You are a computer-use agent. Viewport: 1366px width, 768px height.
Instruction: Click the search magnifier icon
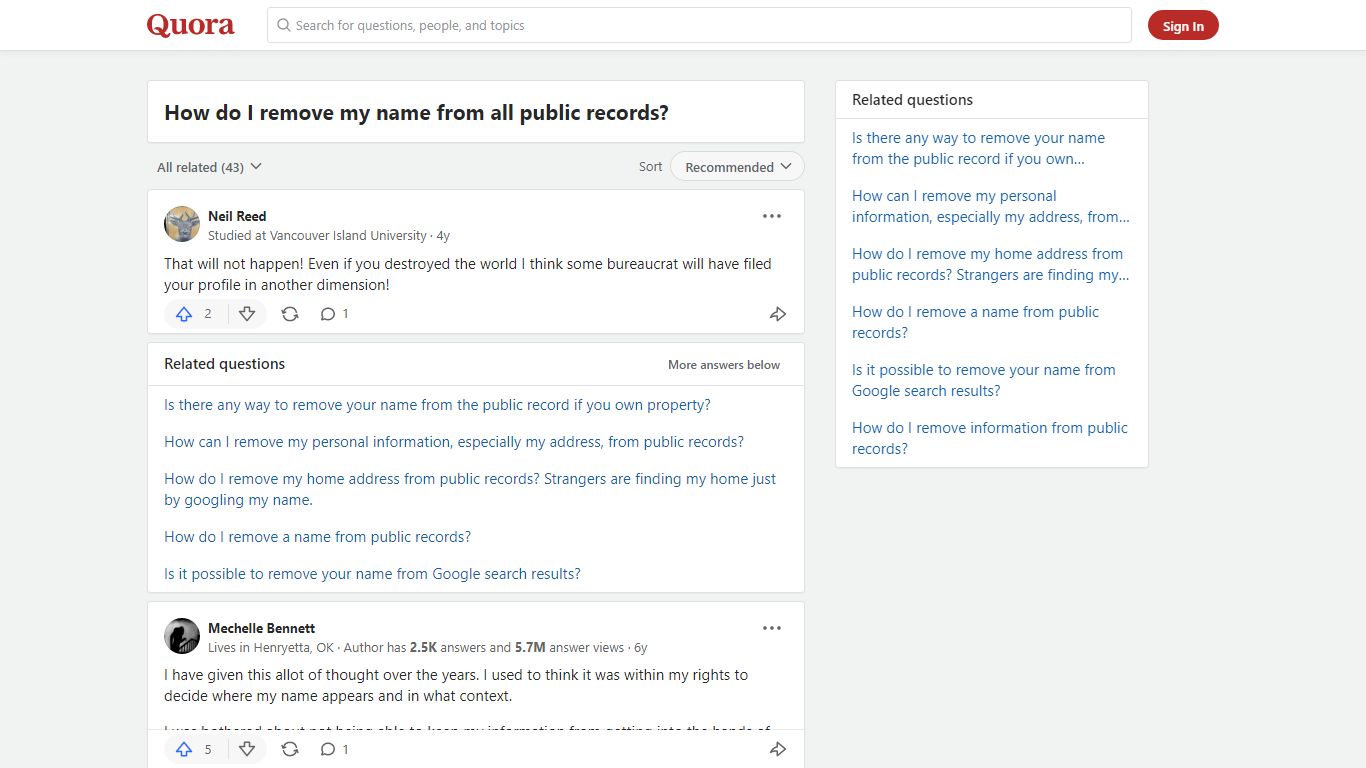[x=284, y=25]
